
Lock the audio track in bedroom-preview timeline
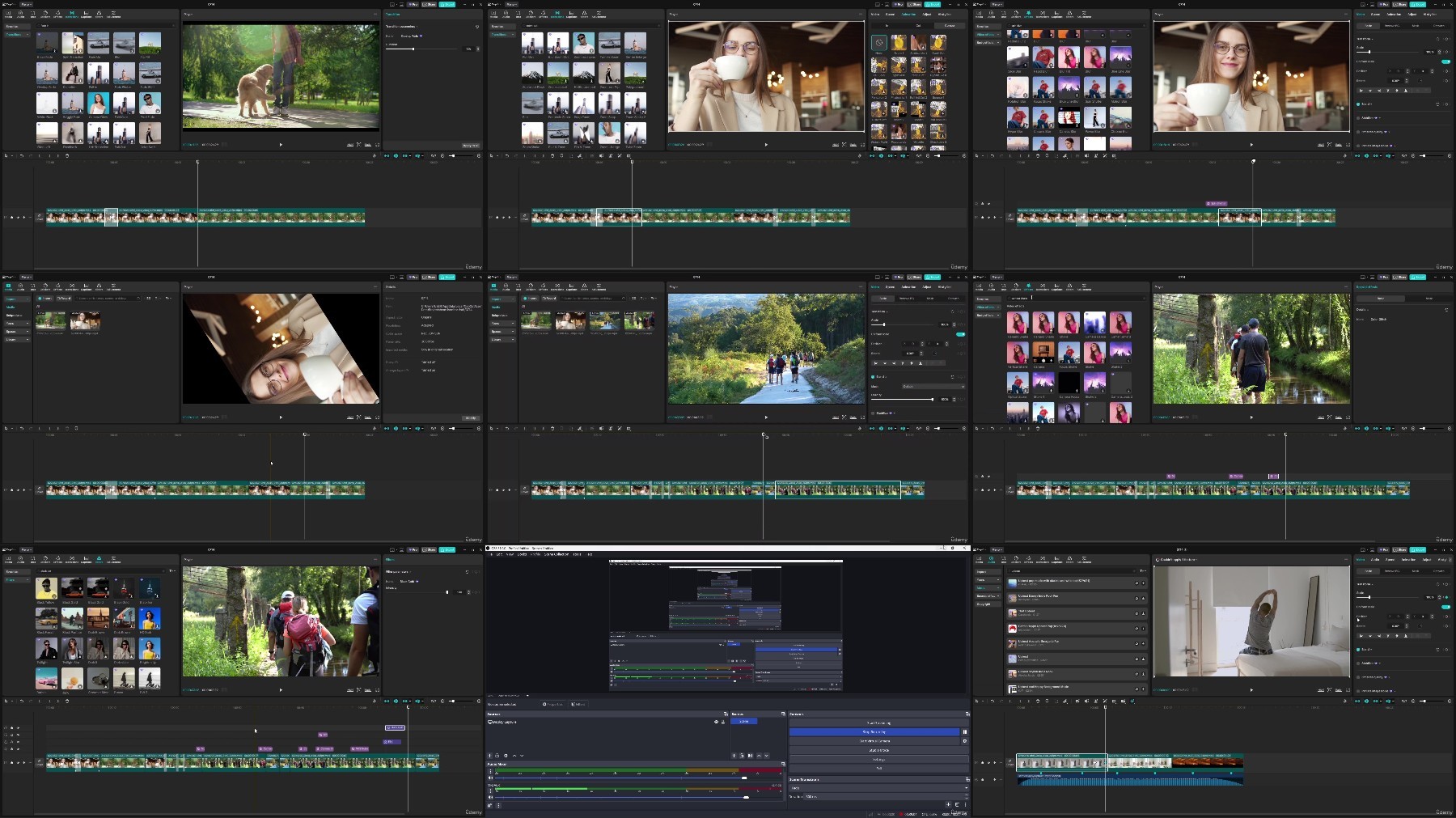[982, 780]
